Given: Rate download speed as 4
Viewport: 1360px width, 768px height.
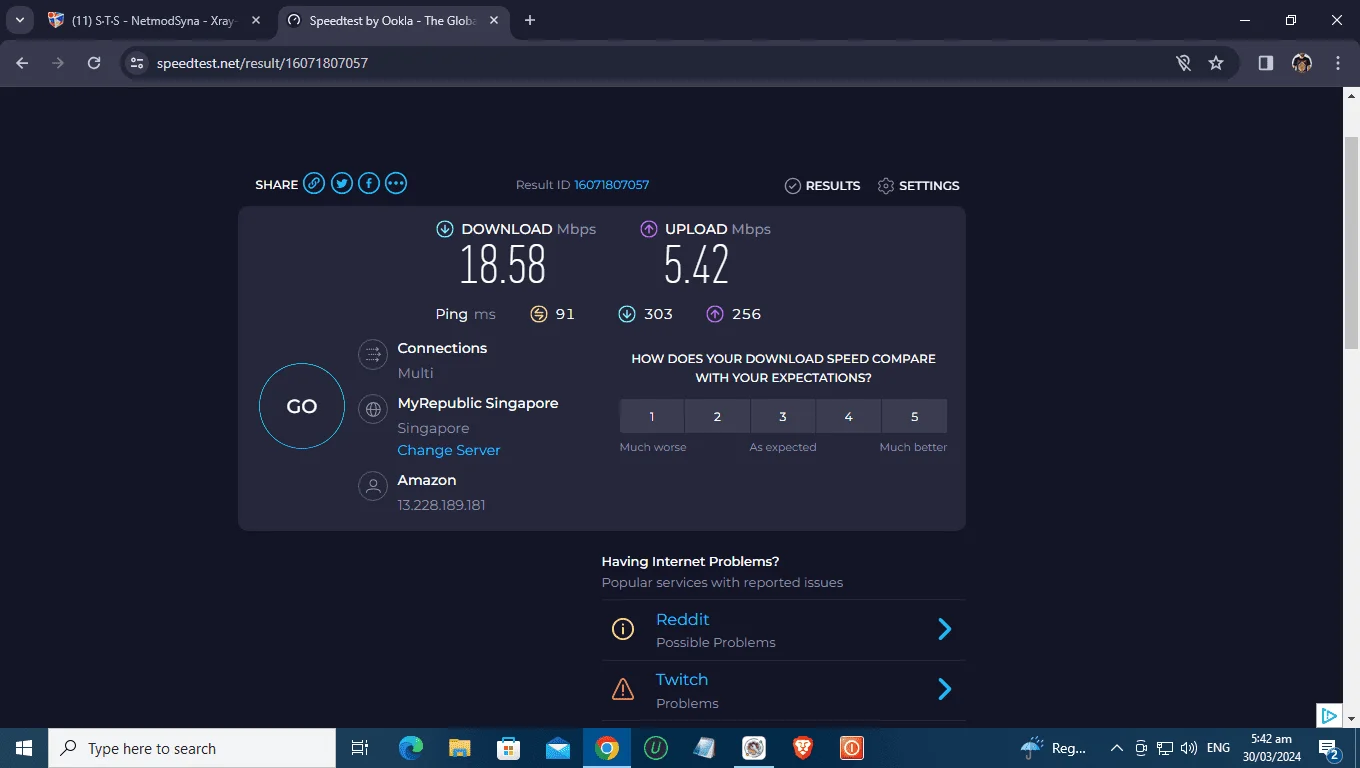Looking at the screenshot, I should pos(848,416).
